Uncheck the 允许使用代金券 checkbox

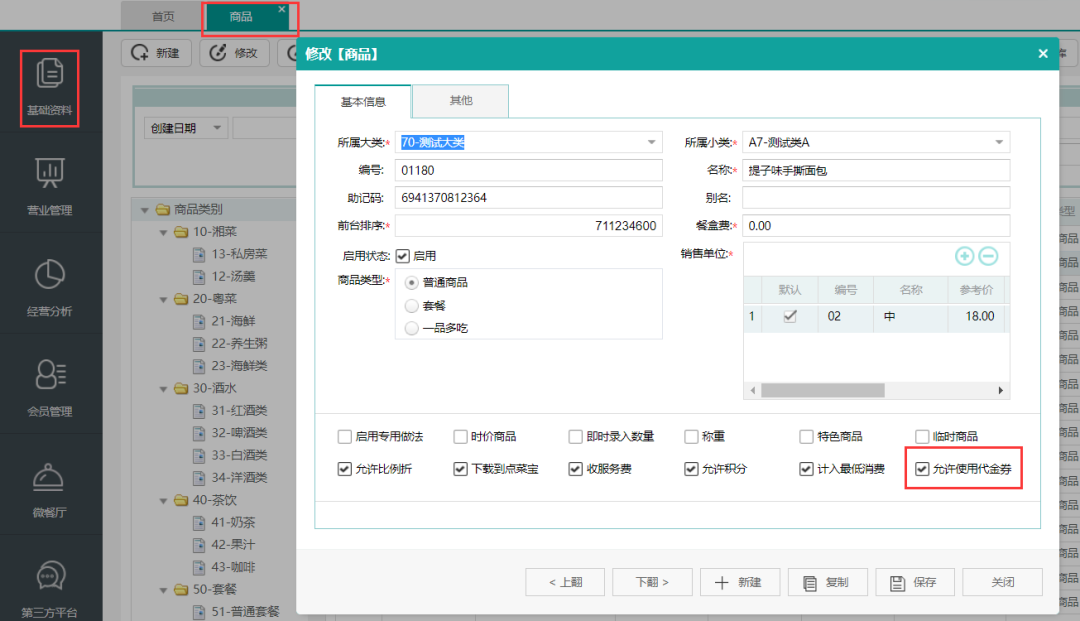pos(922,469)
